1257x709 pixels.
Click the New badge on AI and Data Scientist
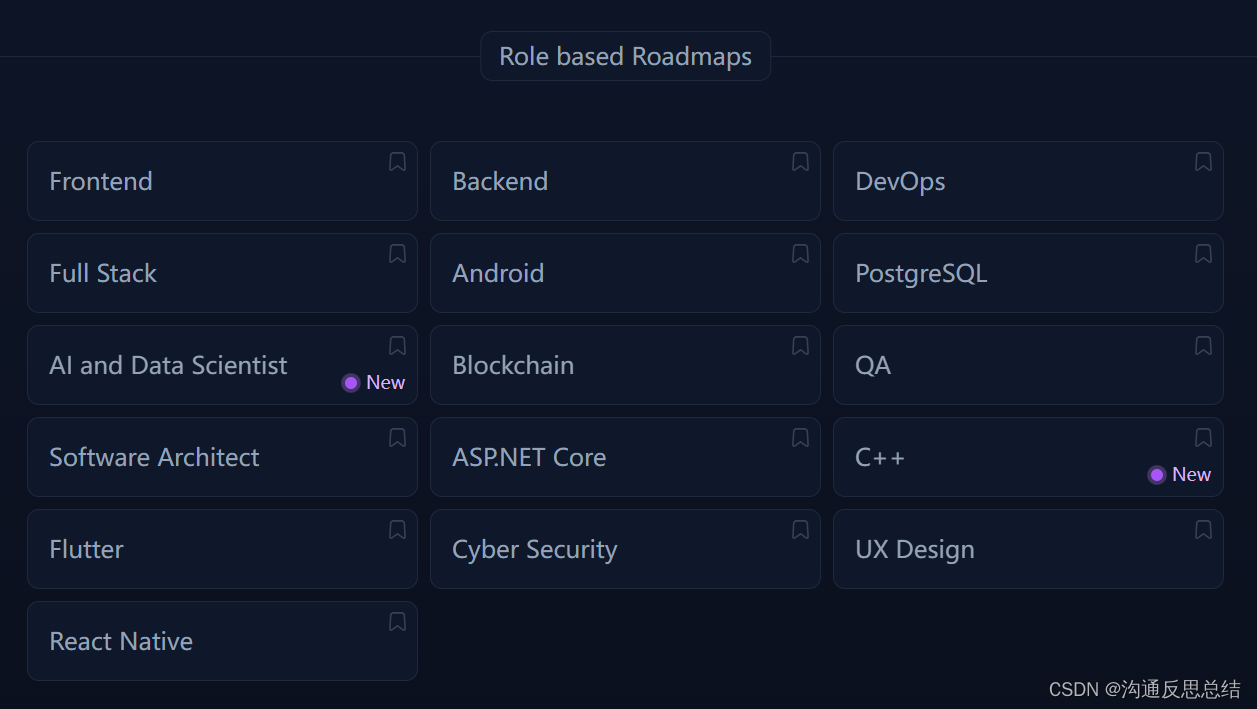click(x=374, y=383)
